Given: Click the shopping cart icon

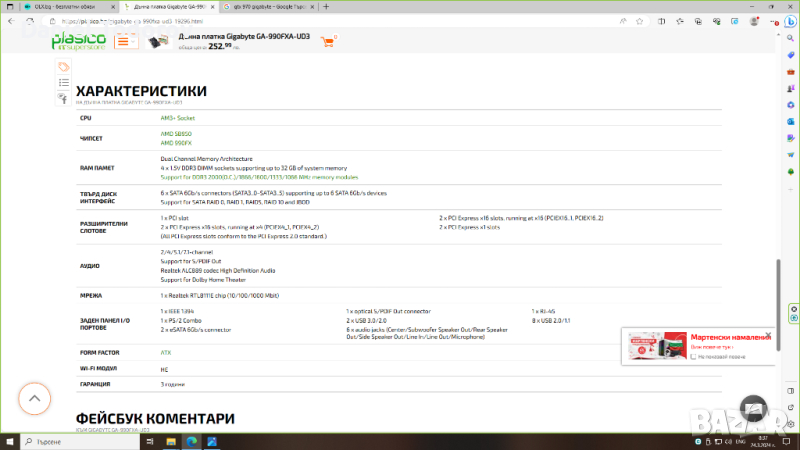Looking at the screenshot, I should (x=327, y=40).
